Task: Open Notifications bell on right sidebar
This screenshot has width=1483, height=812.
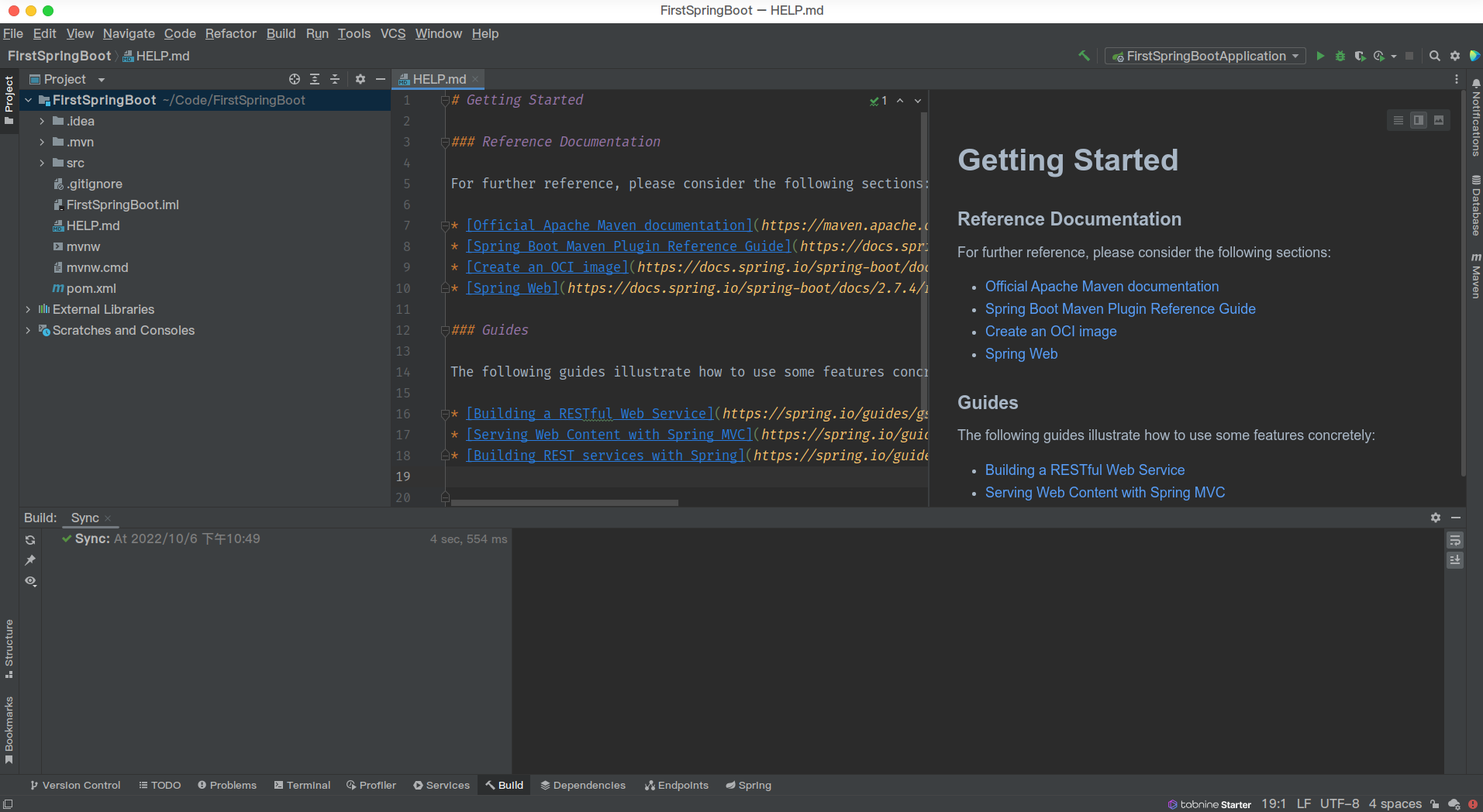Action: [1476, 117]
